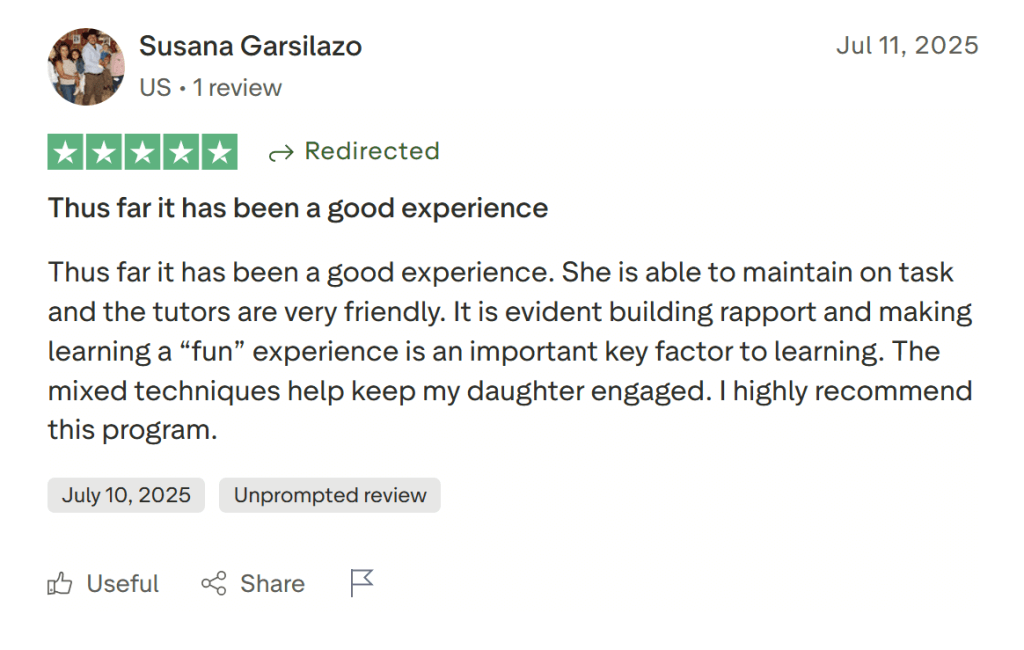
Task: Open the bold review title heading
Action: (x=298, y=208)
